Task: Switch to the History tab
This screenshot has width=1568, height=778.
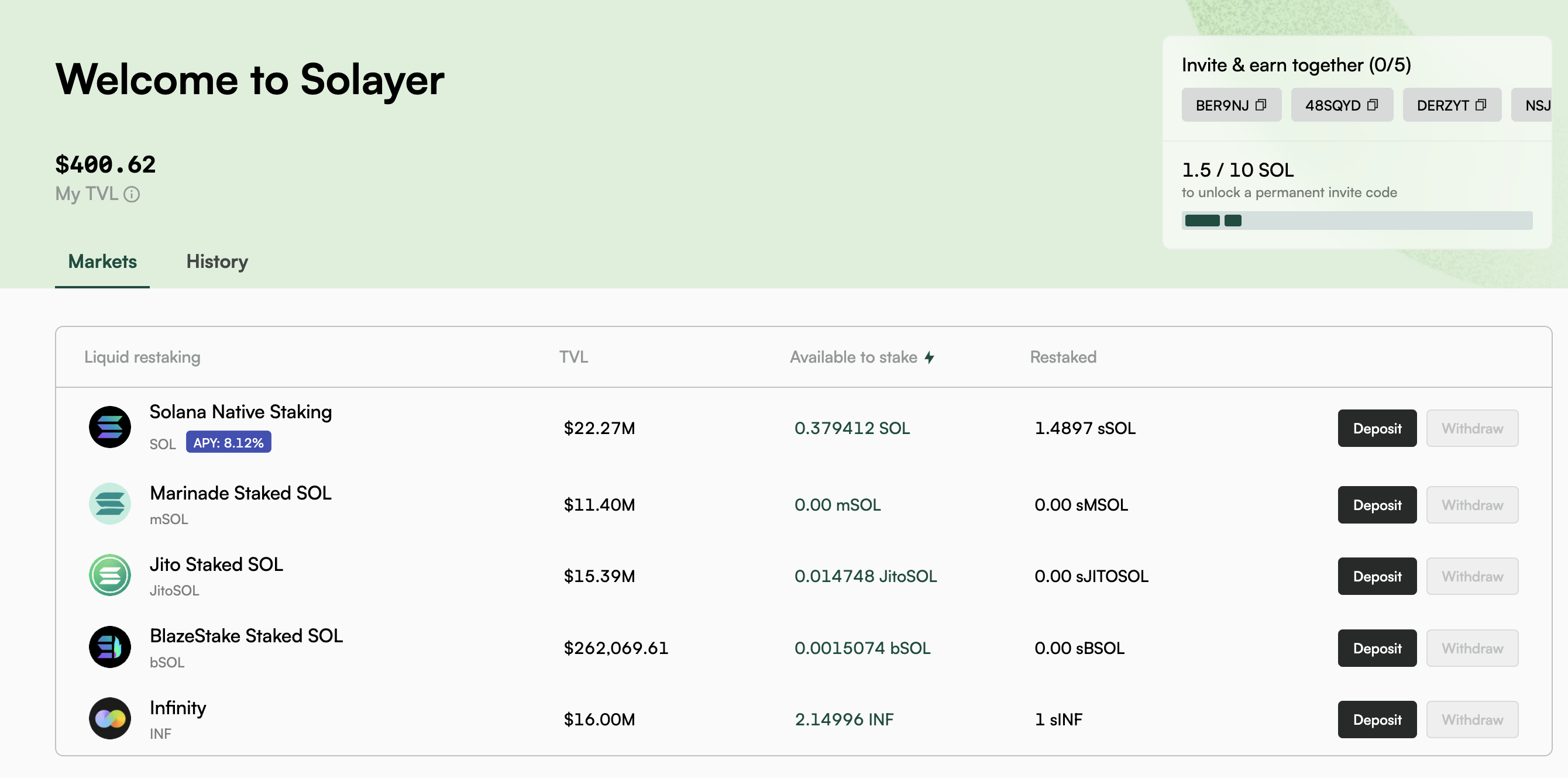Action: [216, 261]
